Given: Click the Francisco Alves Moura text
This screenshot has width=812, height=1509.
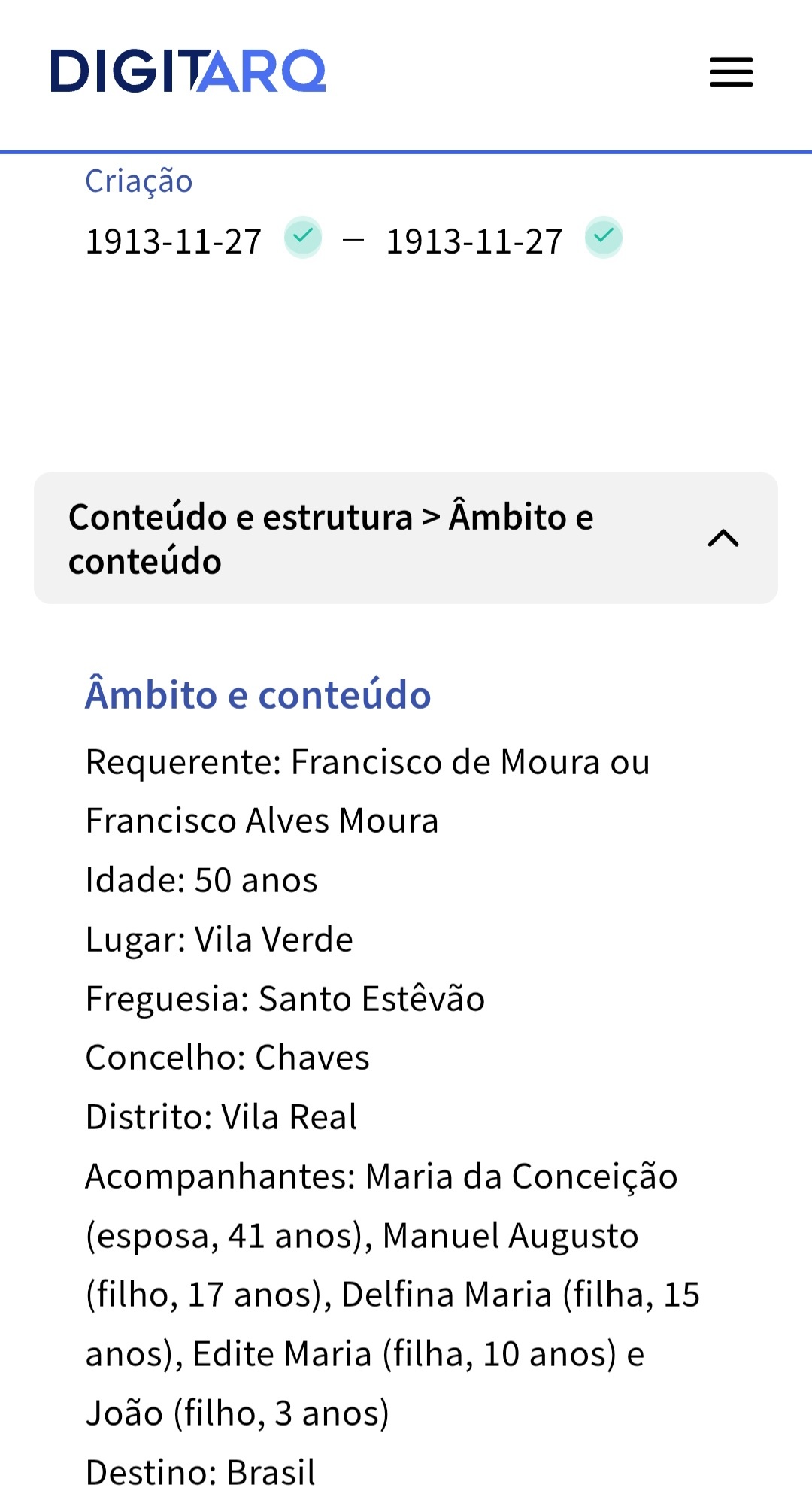Looking at the screenshot, I should [x=262, y=821].
